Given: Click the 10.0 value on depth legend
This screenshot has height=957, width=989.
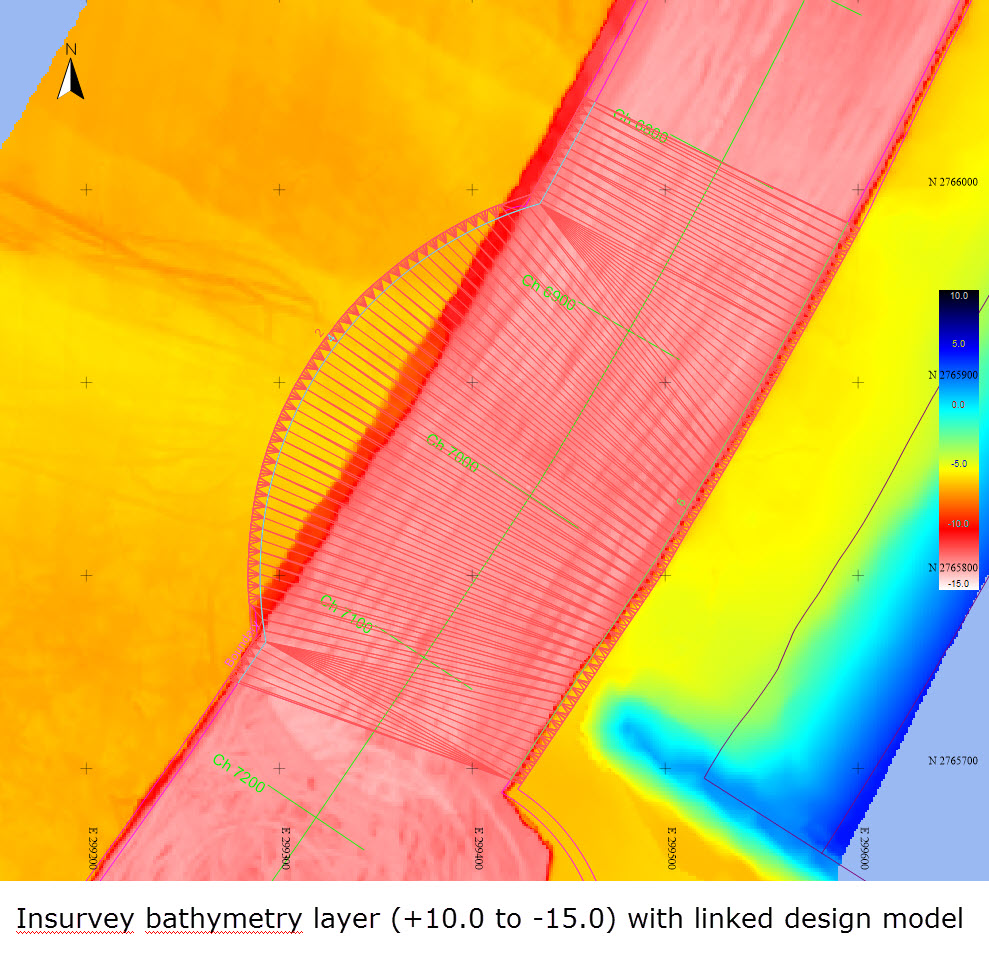Looking at the screenshot, I should coord(959,296).
